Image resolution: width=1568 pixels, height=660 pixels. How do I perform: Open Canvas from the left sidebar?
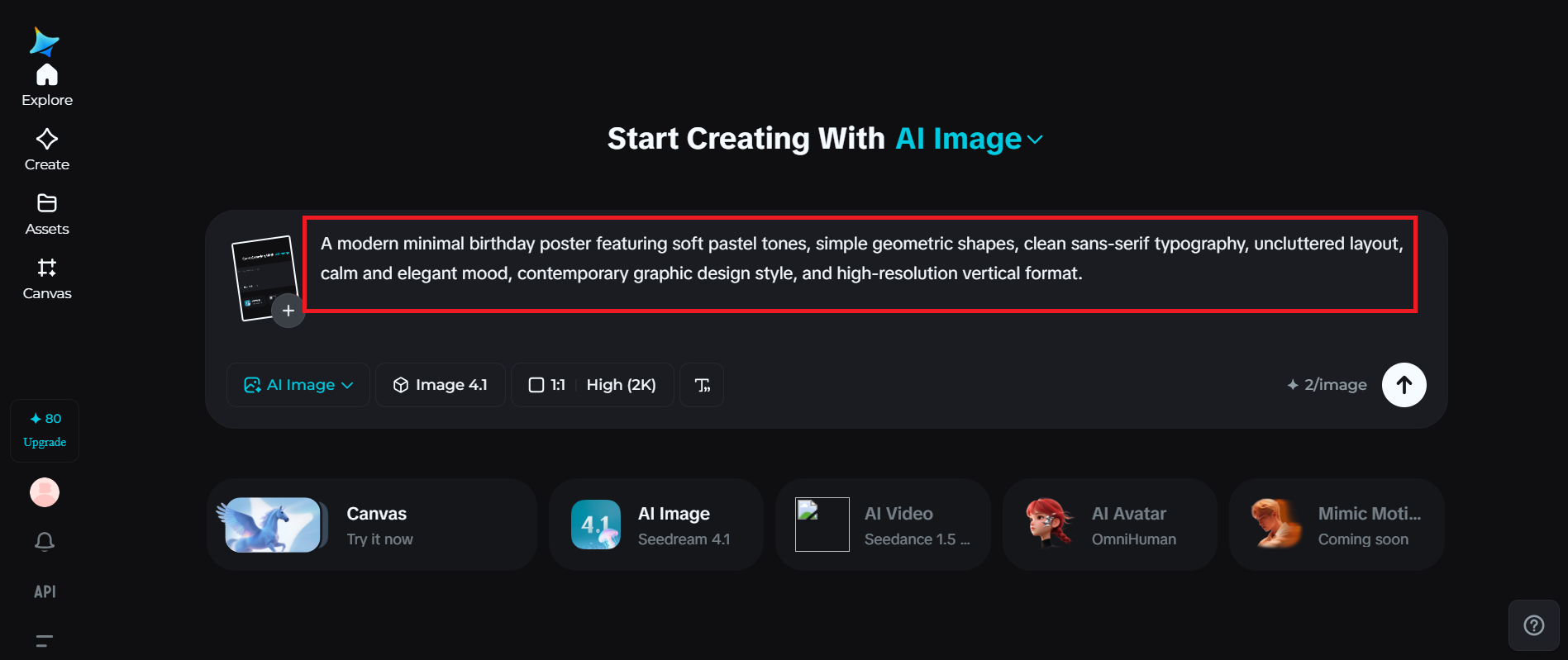47,279
